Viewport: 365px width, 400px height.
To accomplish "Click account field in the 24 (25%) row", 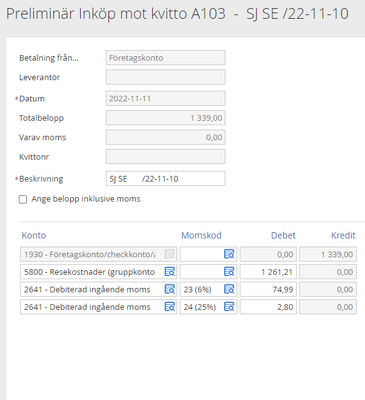I will pyautogui.click(x=98, y=307).
